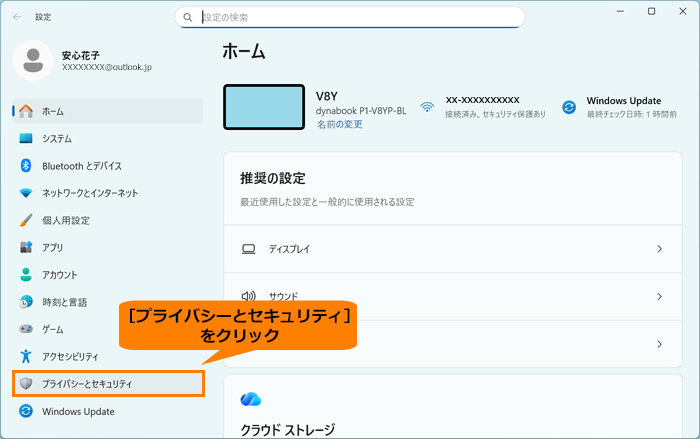This screenshot has height=439, width=700.
Task: Open アクセシビリティ settings
Action: [x=108, y=356]
